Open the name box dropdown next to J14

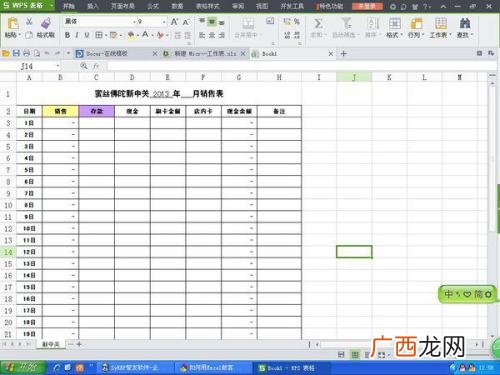[x=58, y=66]
